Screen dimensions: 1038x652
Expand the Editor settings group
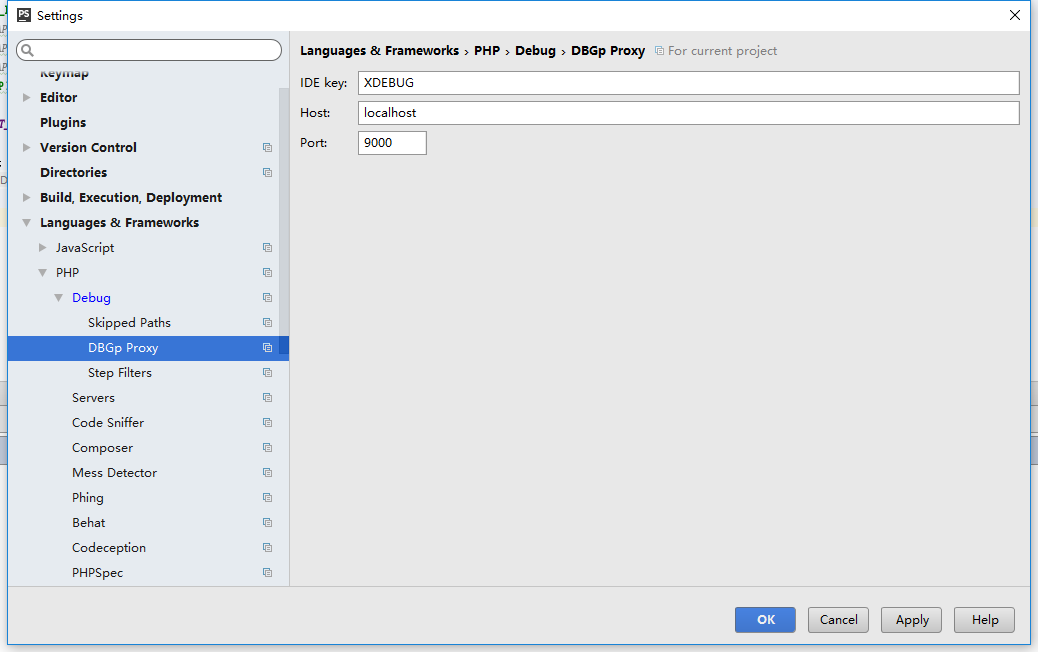[x=26, y=97]
